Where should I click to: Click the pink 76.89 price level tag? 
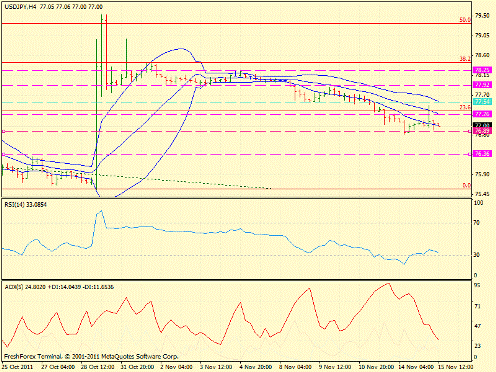click(x=482, y=131)
